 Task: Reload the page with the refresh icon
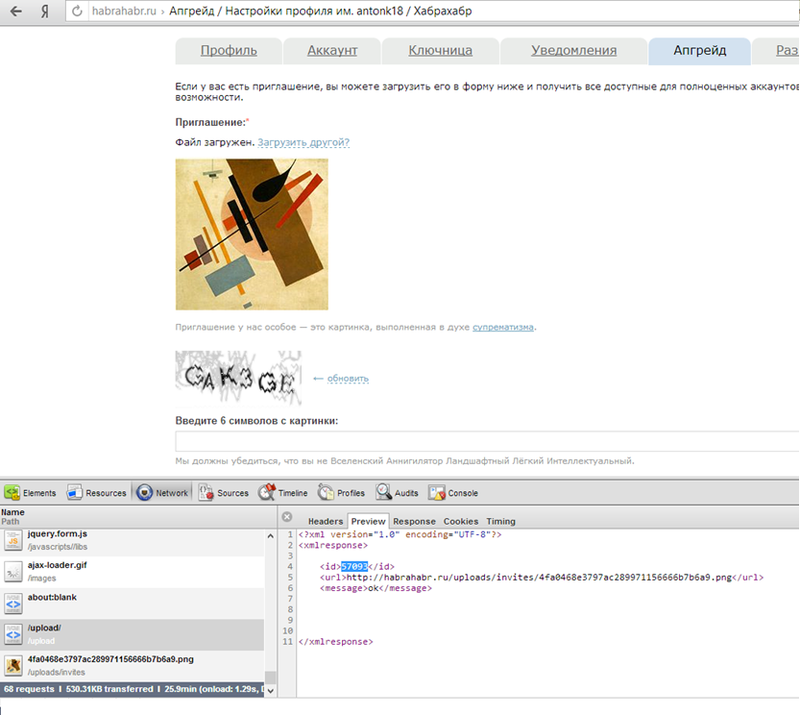point(77,11)
